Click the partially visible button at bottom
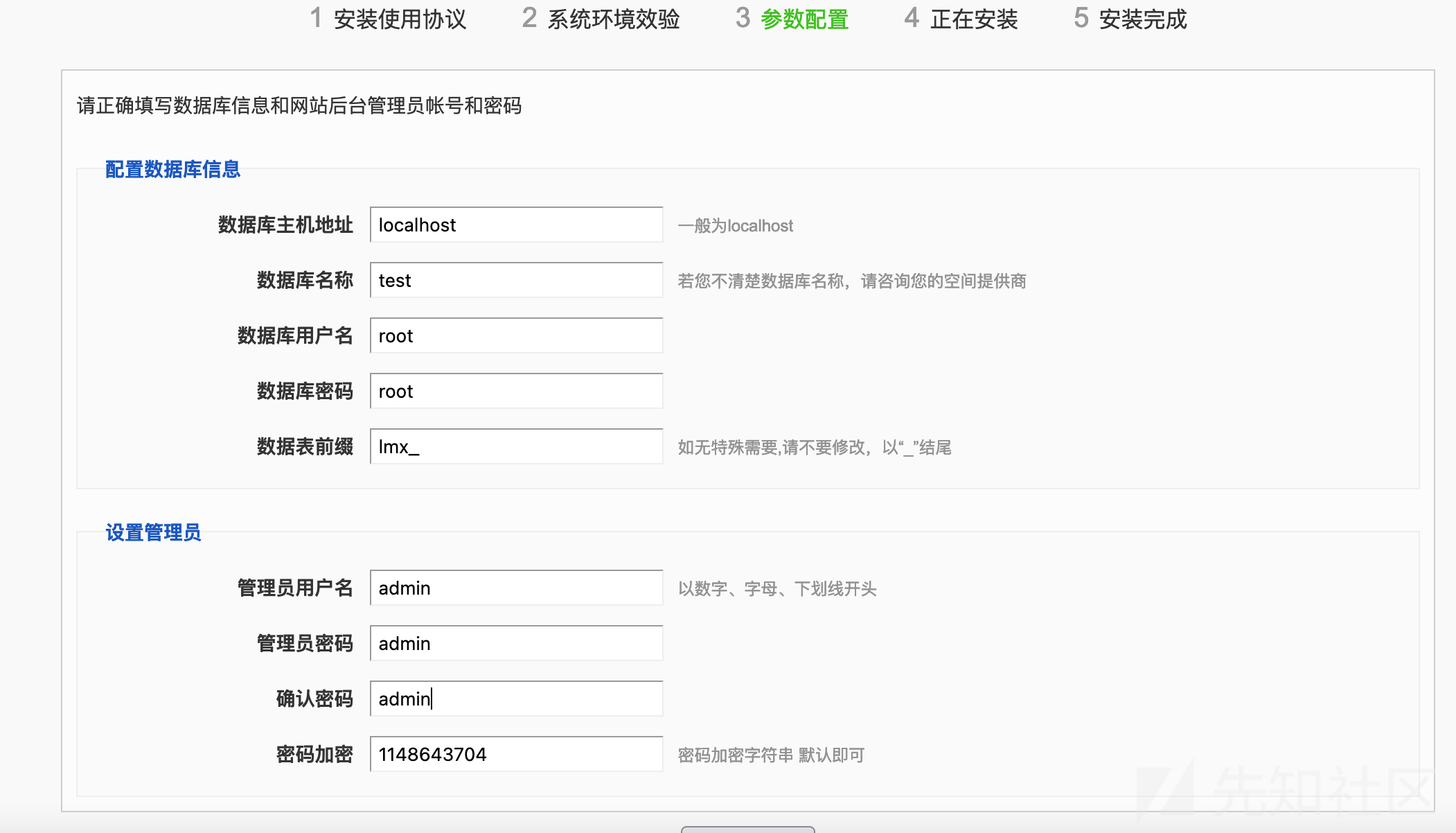Screen dimensions: 1456x833 (747, 829)
